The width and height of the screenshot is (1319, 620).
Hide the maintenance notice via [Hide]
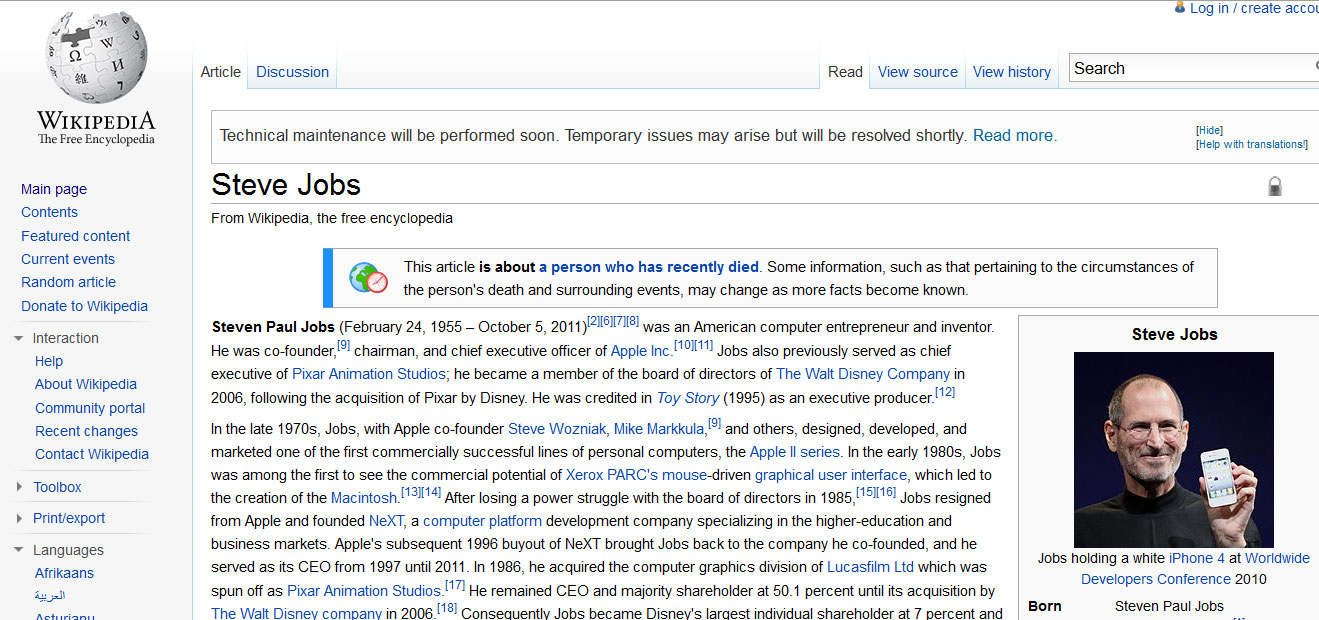(1209, 130)
